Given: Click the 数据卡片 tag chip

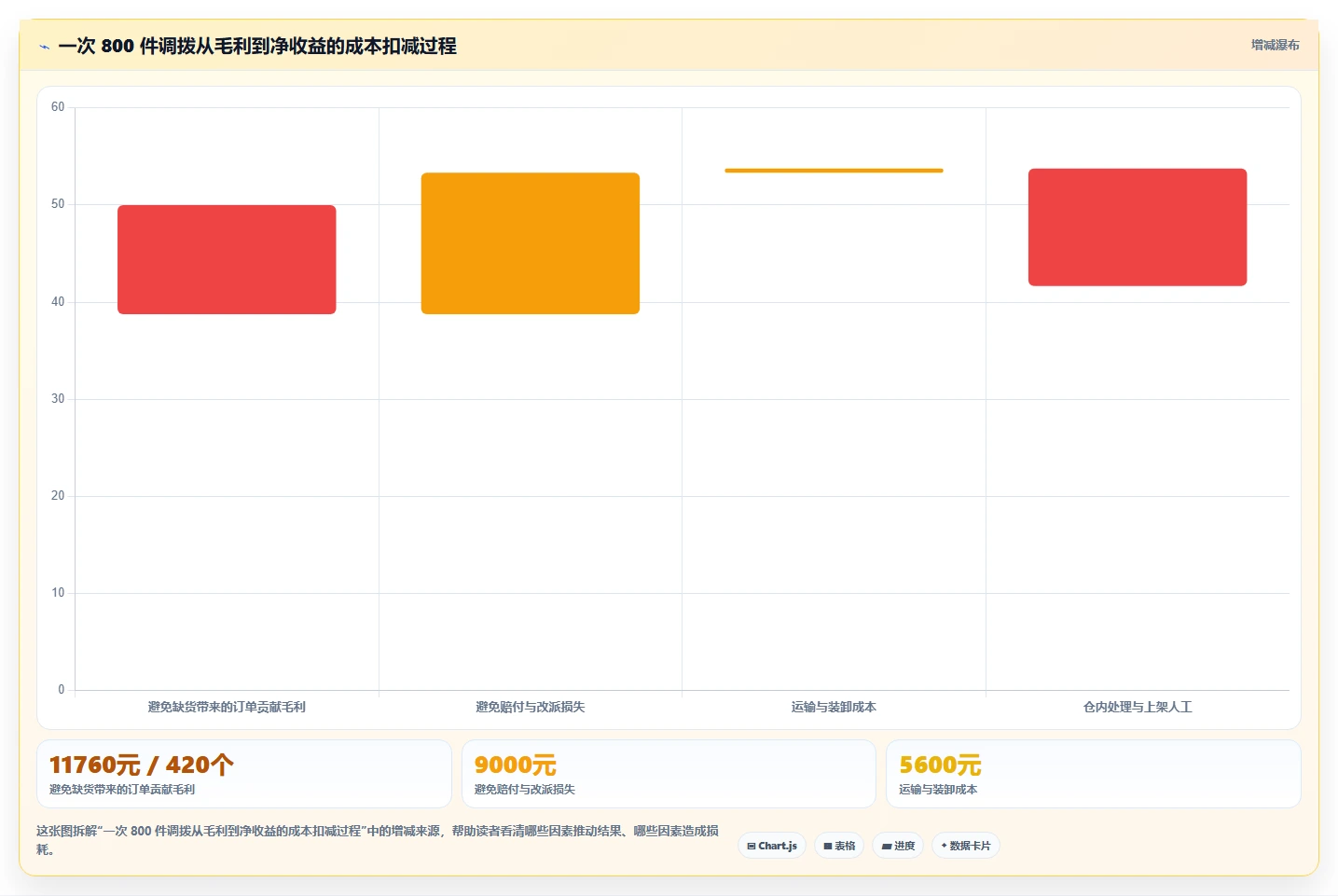Looking at the screenshot, I should click(966, 846).
